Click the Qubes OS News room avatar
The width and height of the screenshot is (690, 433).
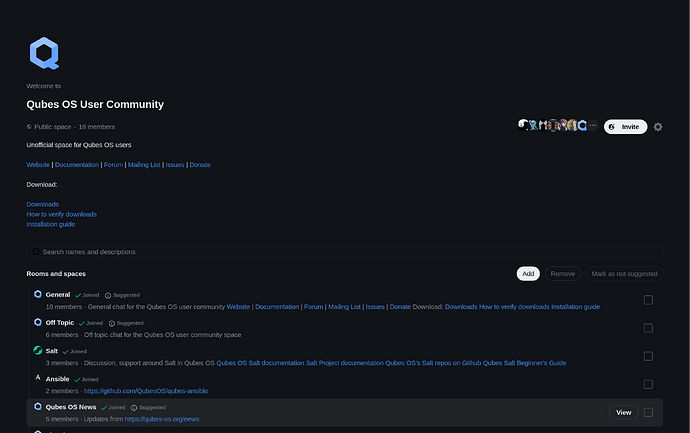click(37, 407)
